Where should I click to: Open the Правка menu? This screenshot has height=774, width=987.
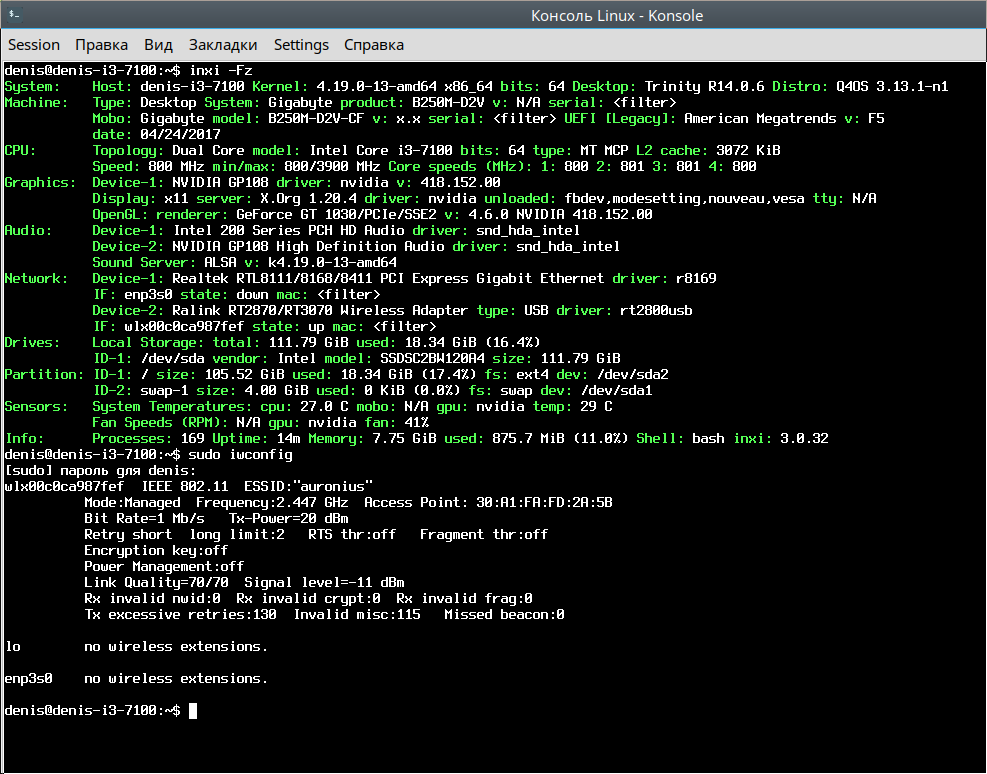101,45
